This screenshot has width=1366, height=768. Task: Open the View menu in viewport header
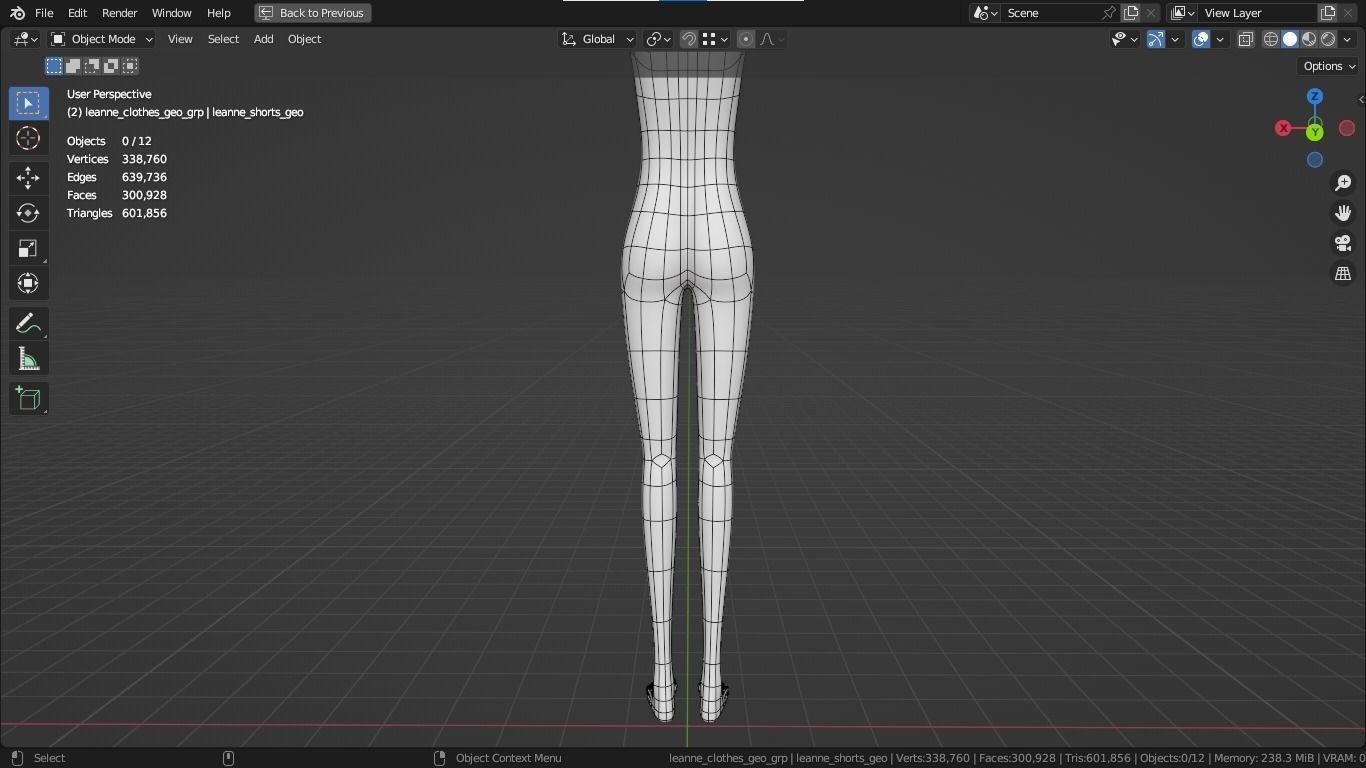point(180,39)
